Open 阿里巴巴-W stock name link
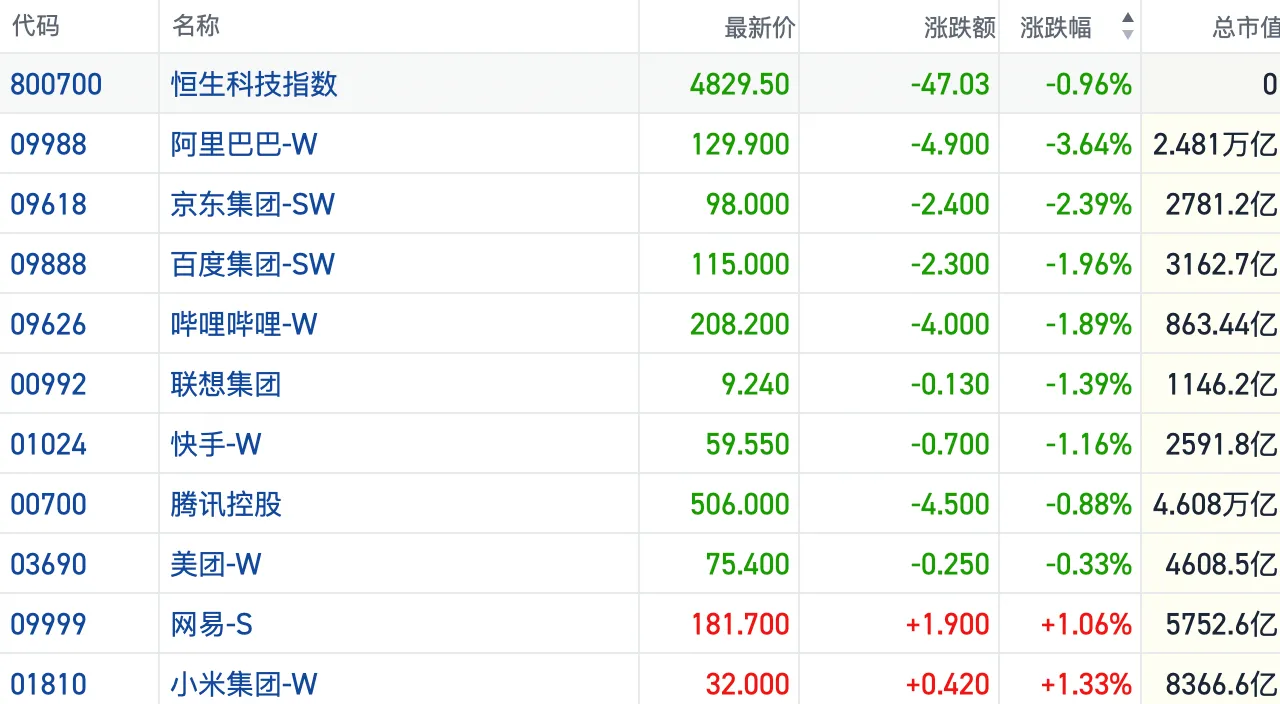This screenshot has width=1280, height=704. [x=244, y=144]
